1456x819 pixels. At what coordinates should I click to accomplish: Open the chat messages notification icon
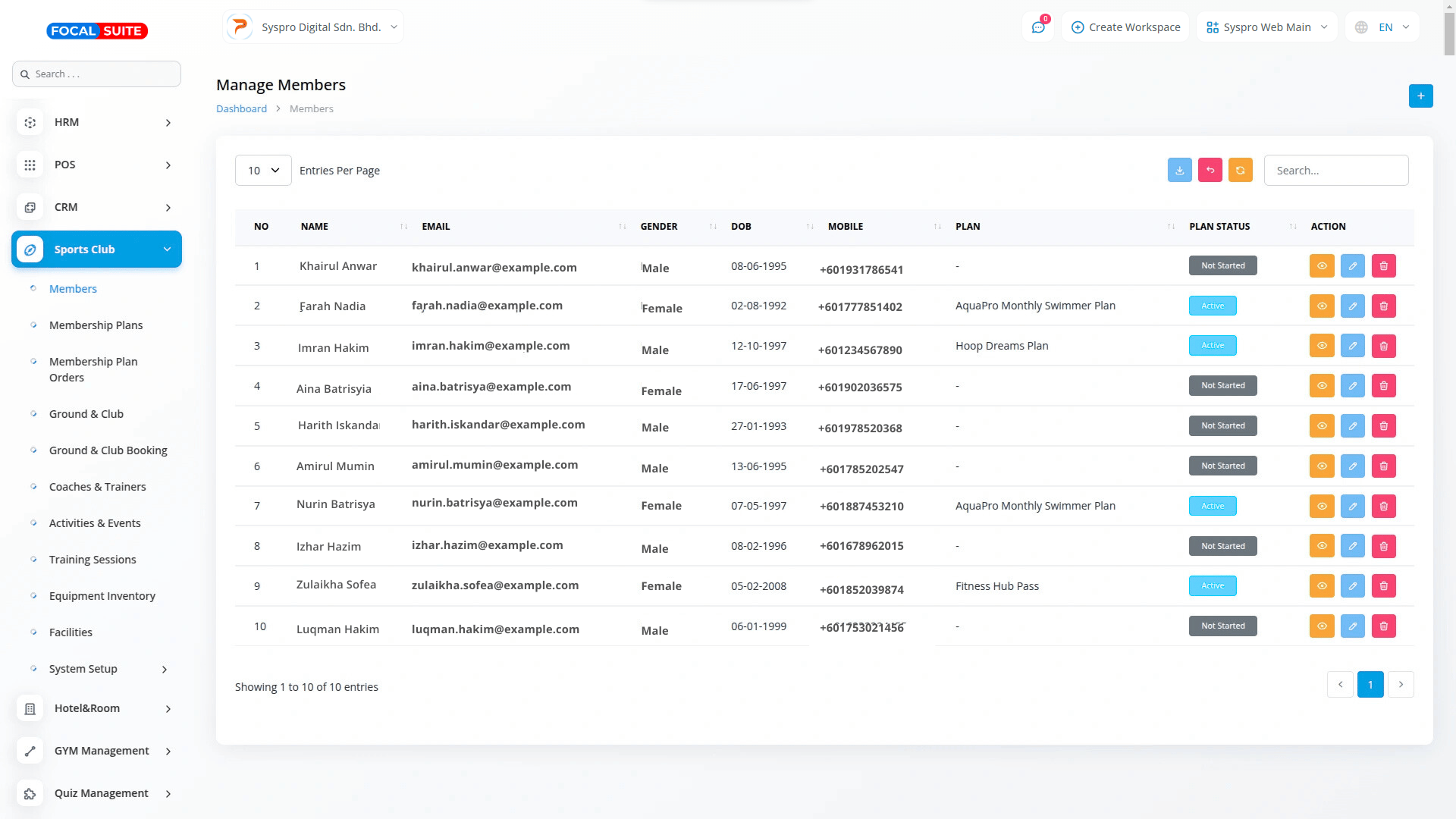pos(1038,27)
